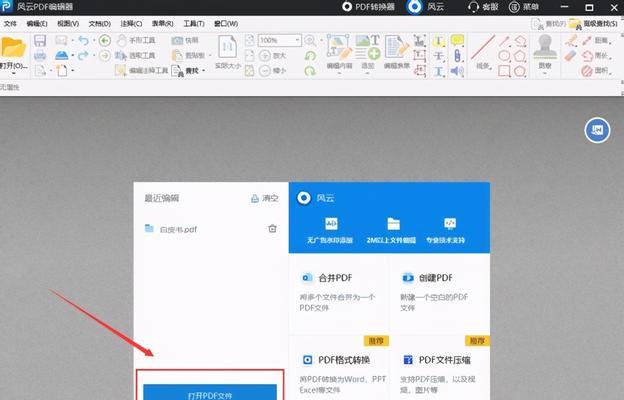This screenshot has width=624, height=400.
Task: Set view to 实际大小 actual size
Action: click(x=228, y=52)
